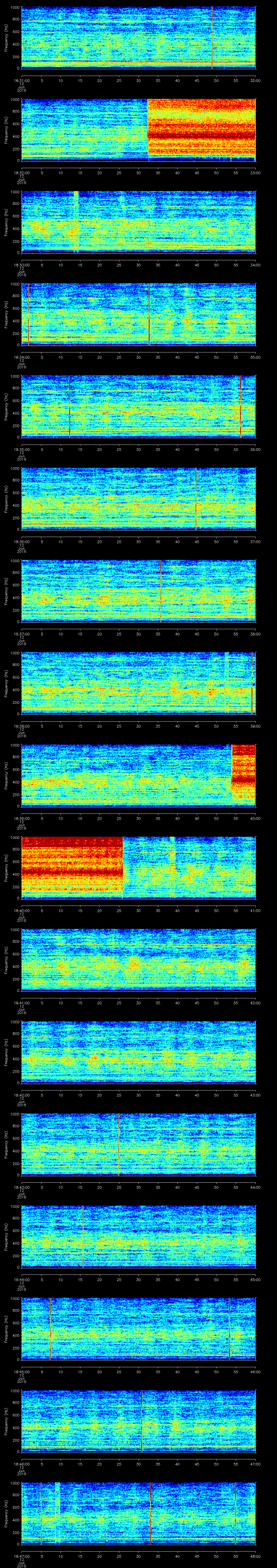The image size is (277, 1568).
Task: Click the 33:00 end label under the 18:32:00 panel
Action: 255,173
